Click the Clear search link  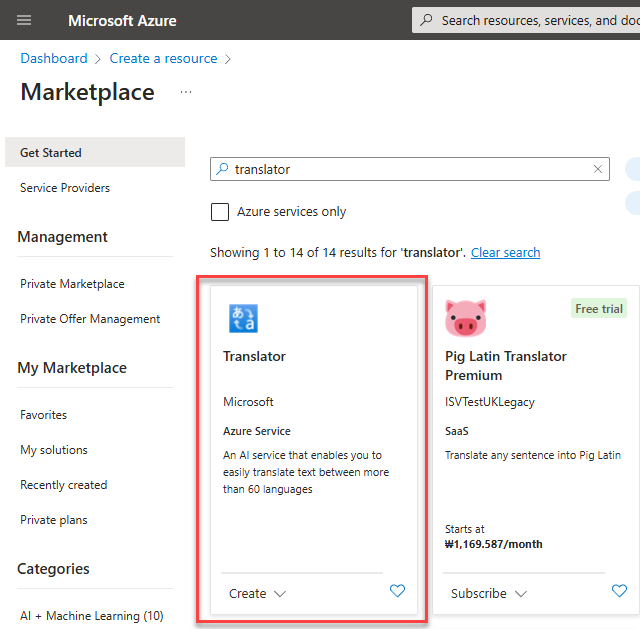[505, 253]
